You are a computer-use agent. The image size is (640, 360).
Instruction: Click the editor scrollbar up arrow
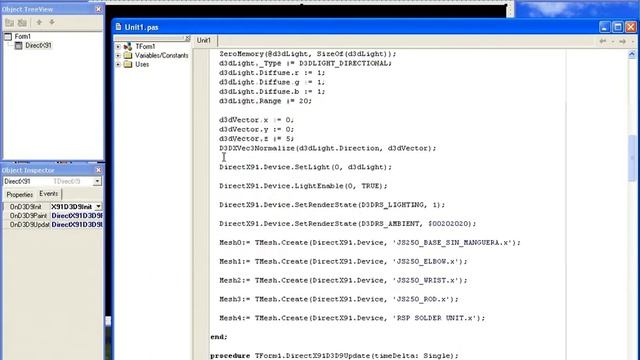[632, 54]
